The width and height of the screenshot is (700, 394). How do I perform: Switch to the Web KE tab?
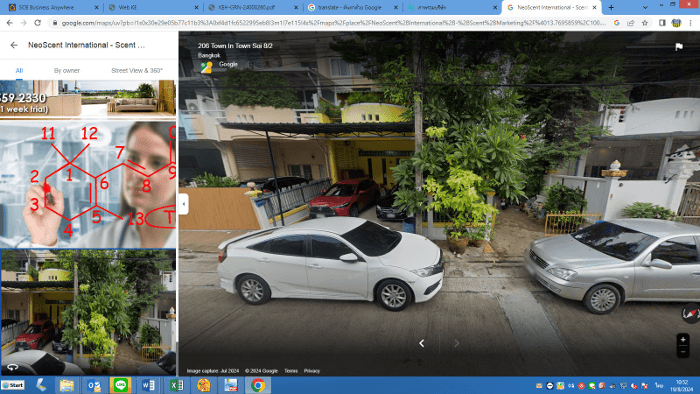153,8
